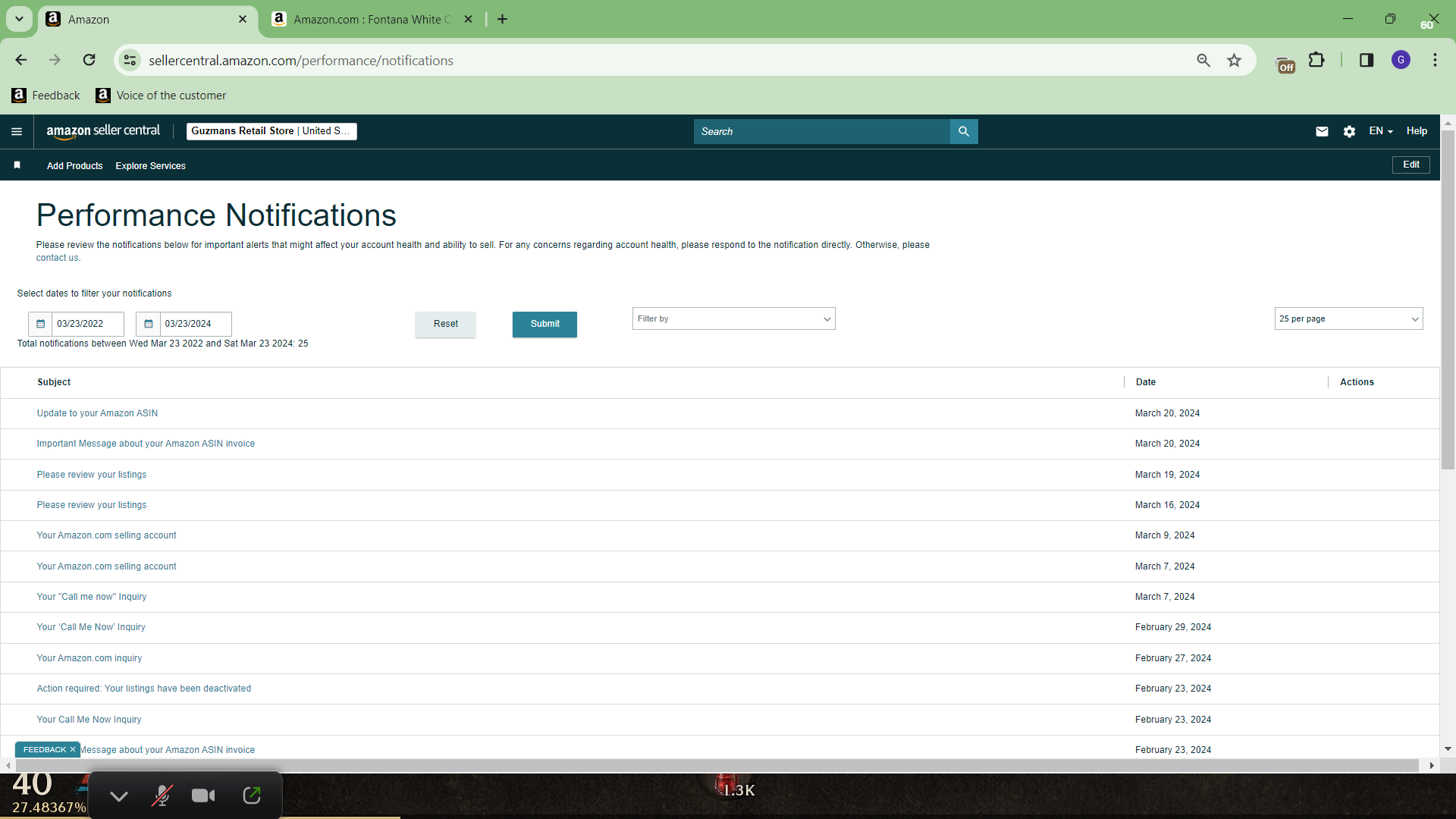Open Important Message ASIN invoice March 20
This screenshot has height=819, width=1456.
point(146,444)
